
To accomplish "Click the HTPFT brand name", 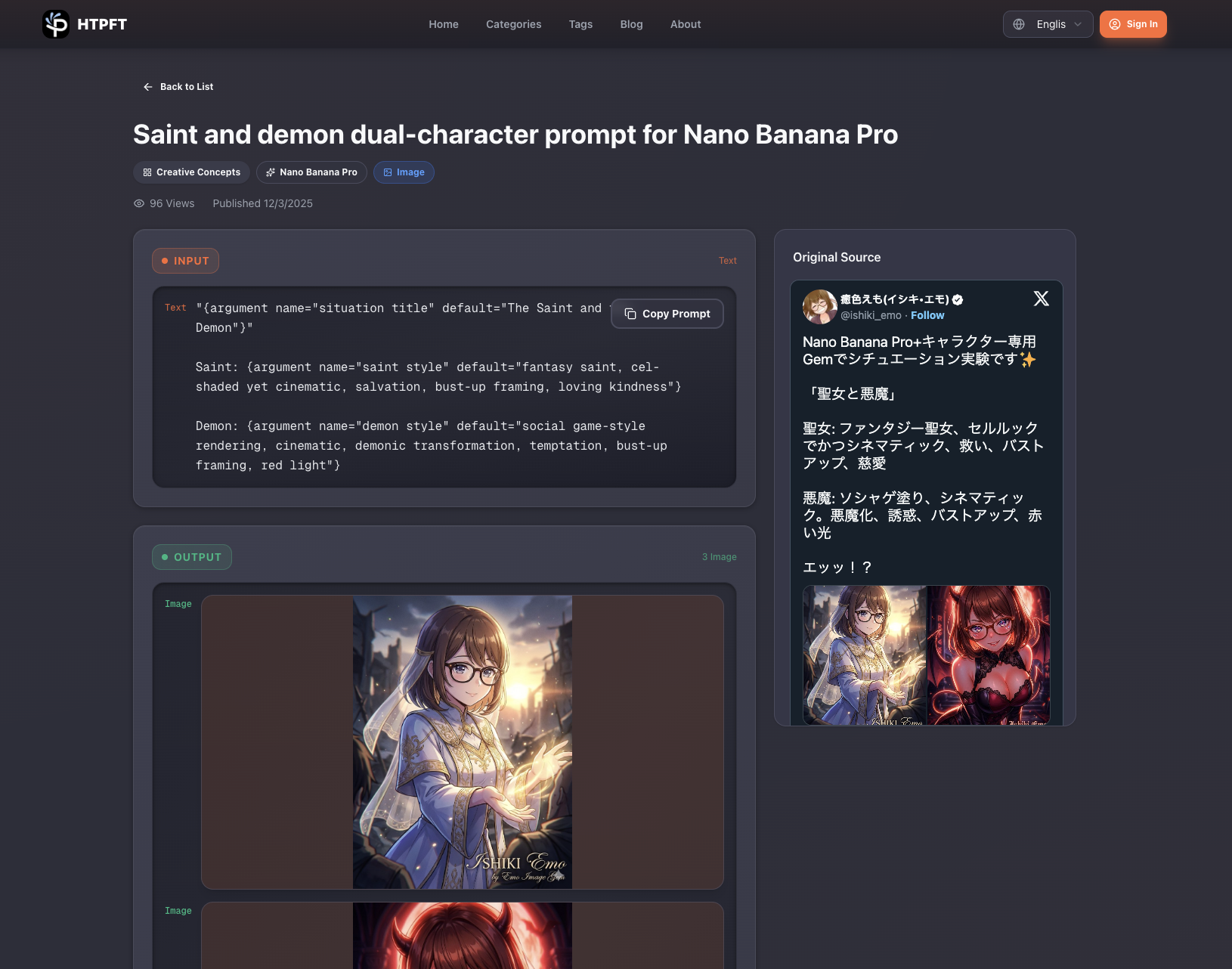I will 102,24.
